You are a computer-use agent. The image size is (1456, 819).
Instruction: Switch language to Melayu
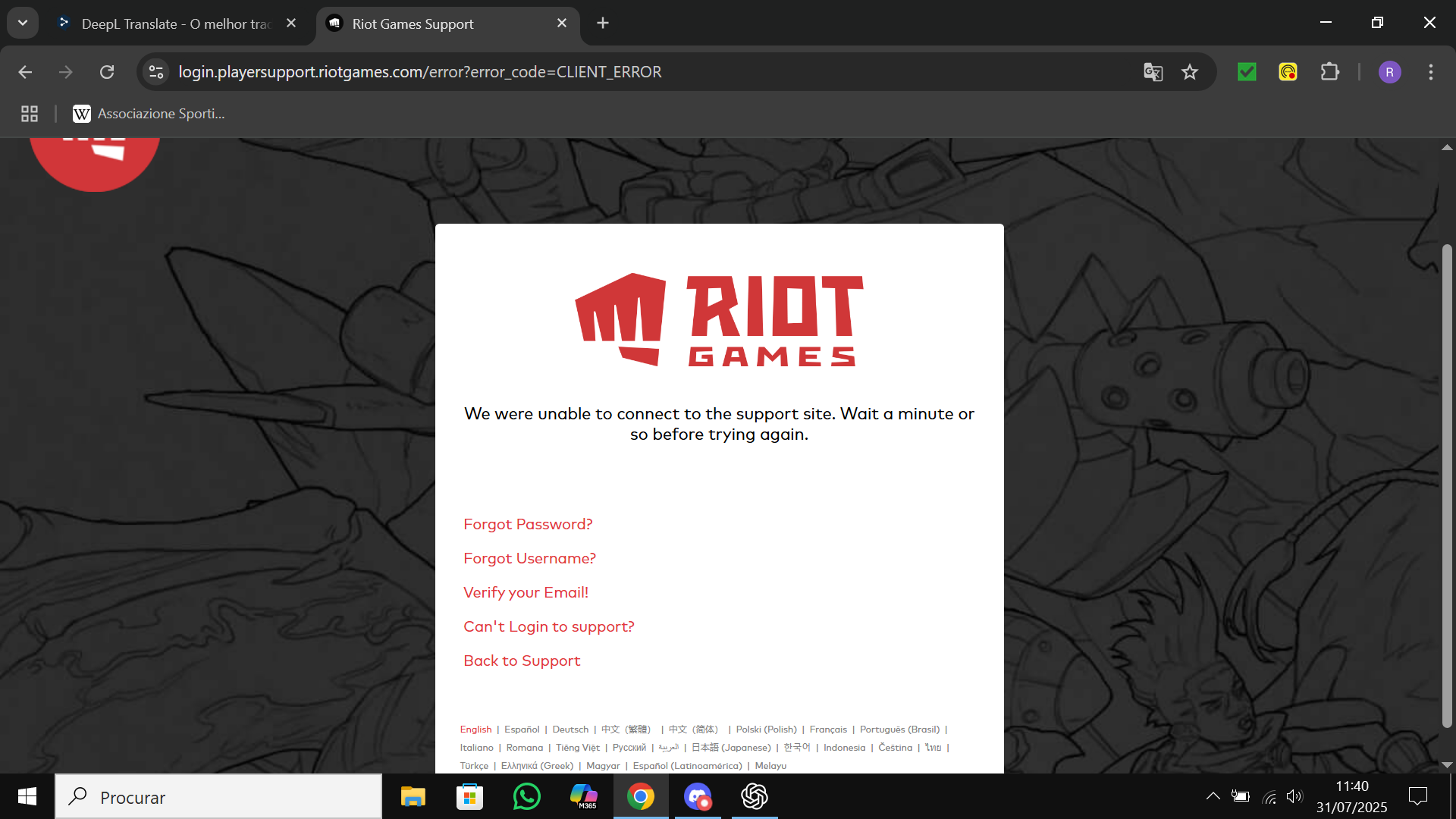(770, 766)
